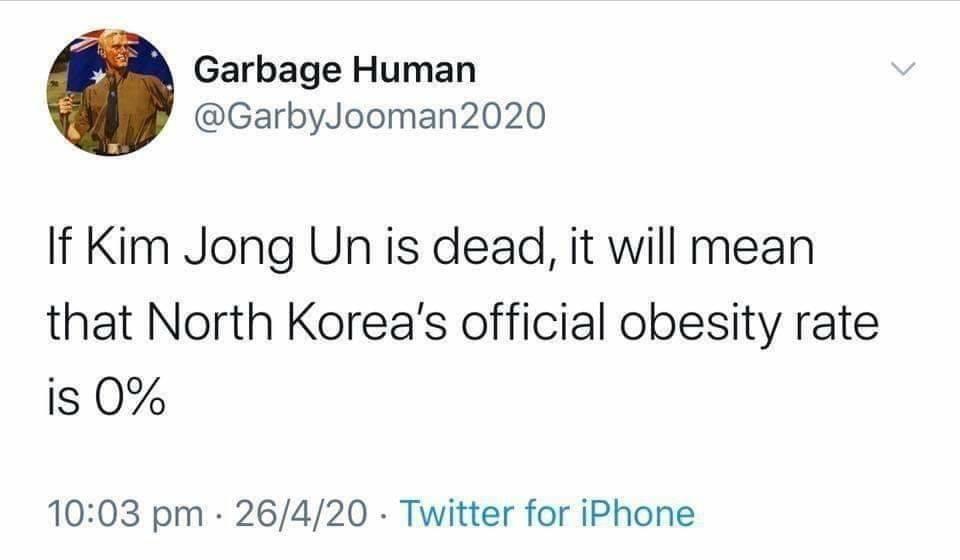Click the words 'North Korea's' in tweet
Viewport: 960px width, 560px height.
pos(296,323)
